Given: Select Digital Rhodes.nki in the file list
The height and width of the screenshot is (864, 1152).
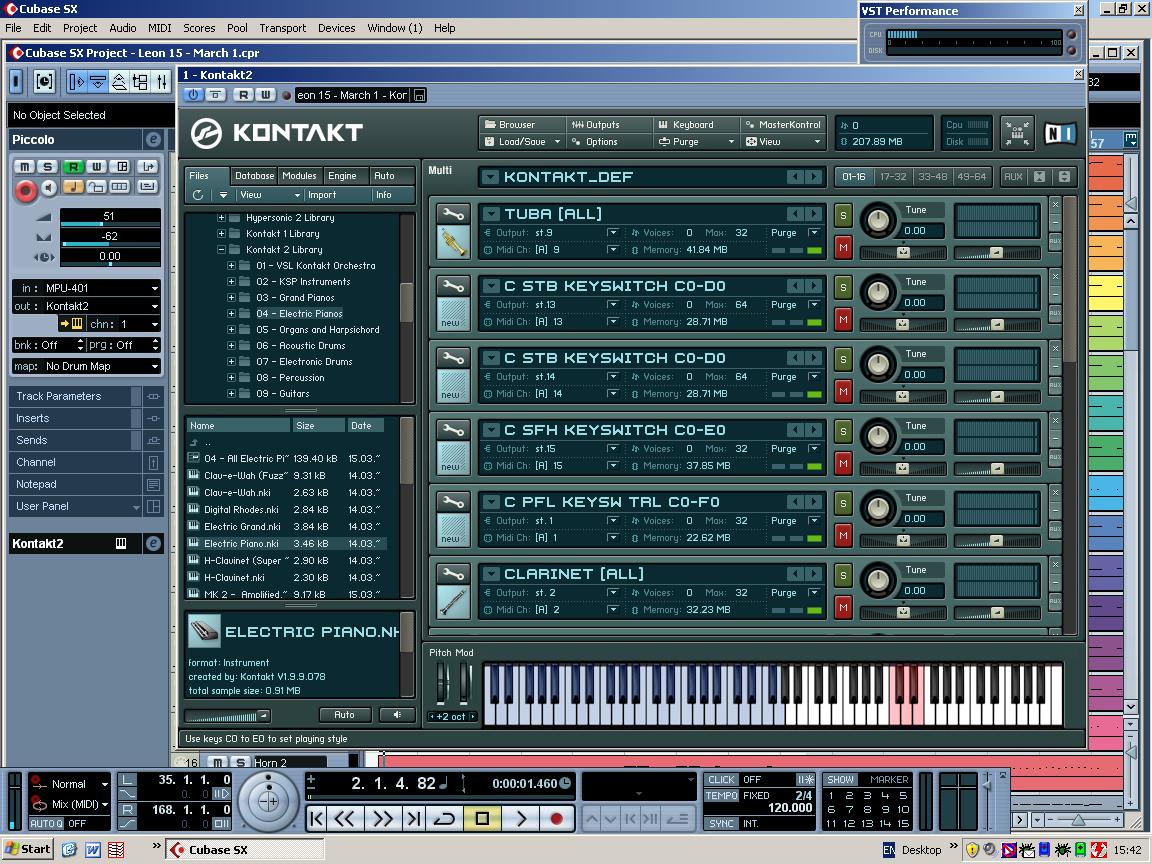Looking at the screenshot, I should point(241,510).
